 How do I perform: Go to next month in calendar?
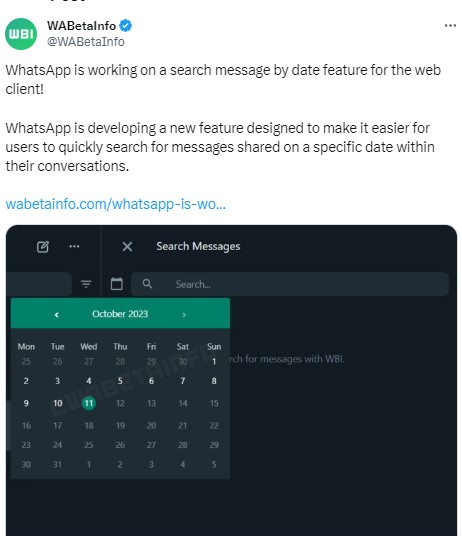pyautogui.click(x=184, y=314)
